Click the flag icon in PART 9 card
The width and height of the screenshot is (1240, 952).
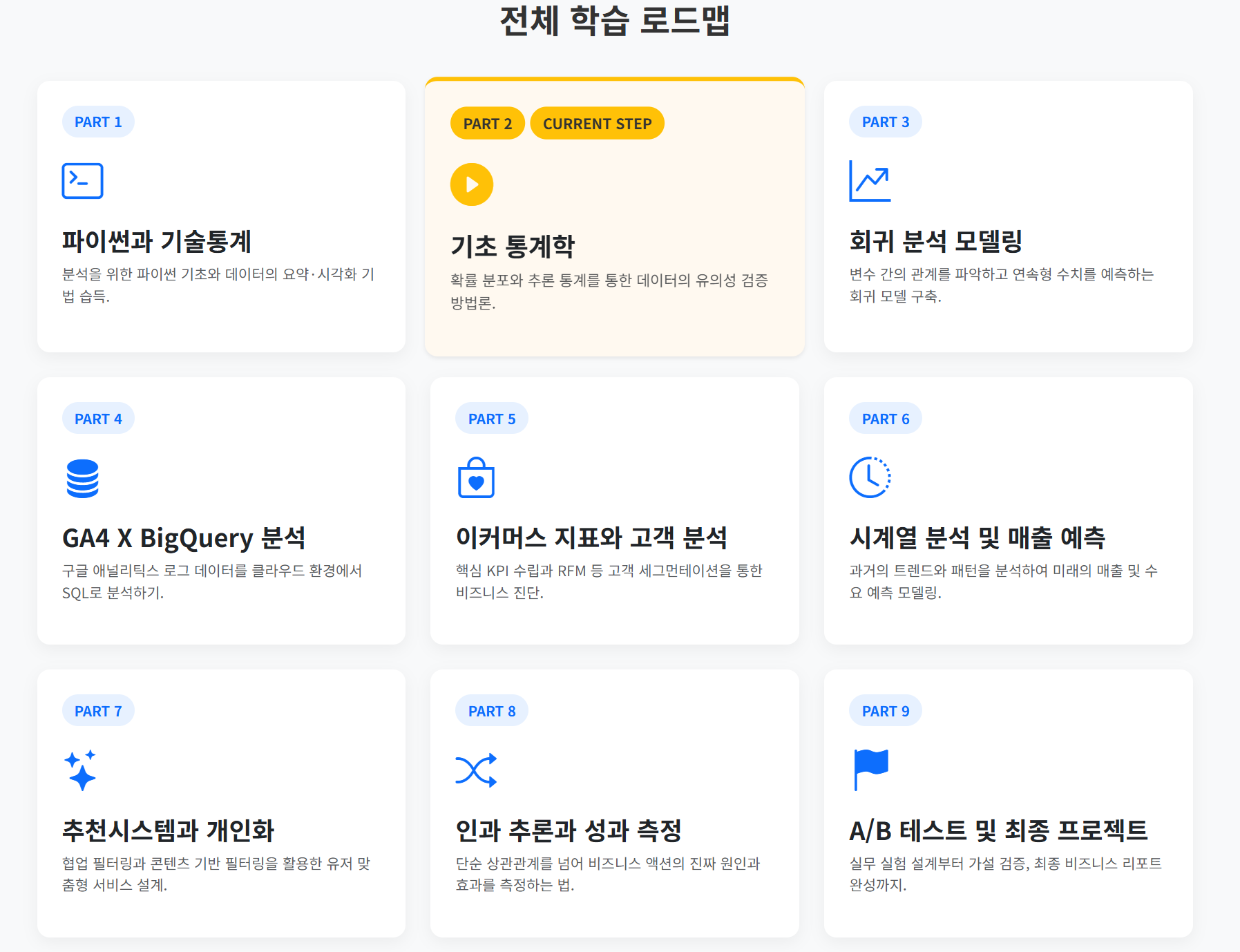click(870, 770)
